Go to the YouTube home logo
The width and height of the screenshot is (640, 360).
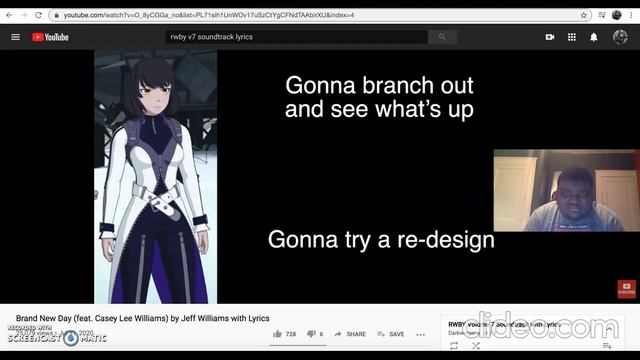(x=50, y=37)
